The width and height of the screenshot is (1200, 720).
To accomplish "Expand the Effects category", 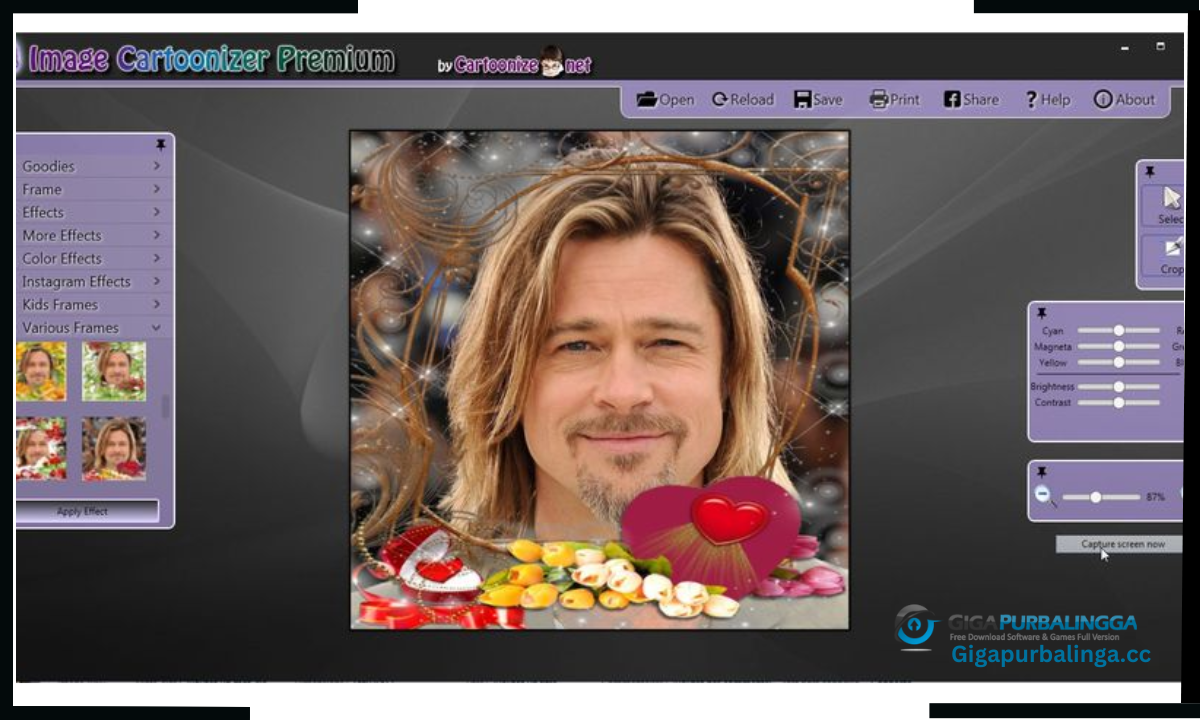I will (94, 212).
